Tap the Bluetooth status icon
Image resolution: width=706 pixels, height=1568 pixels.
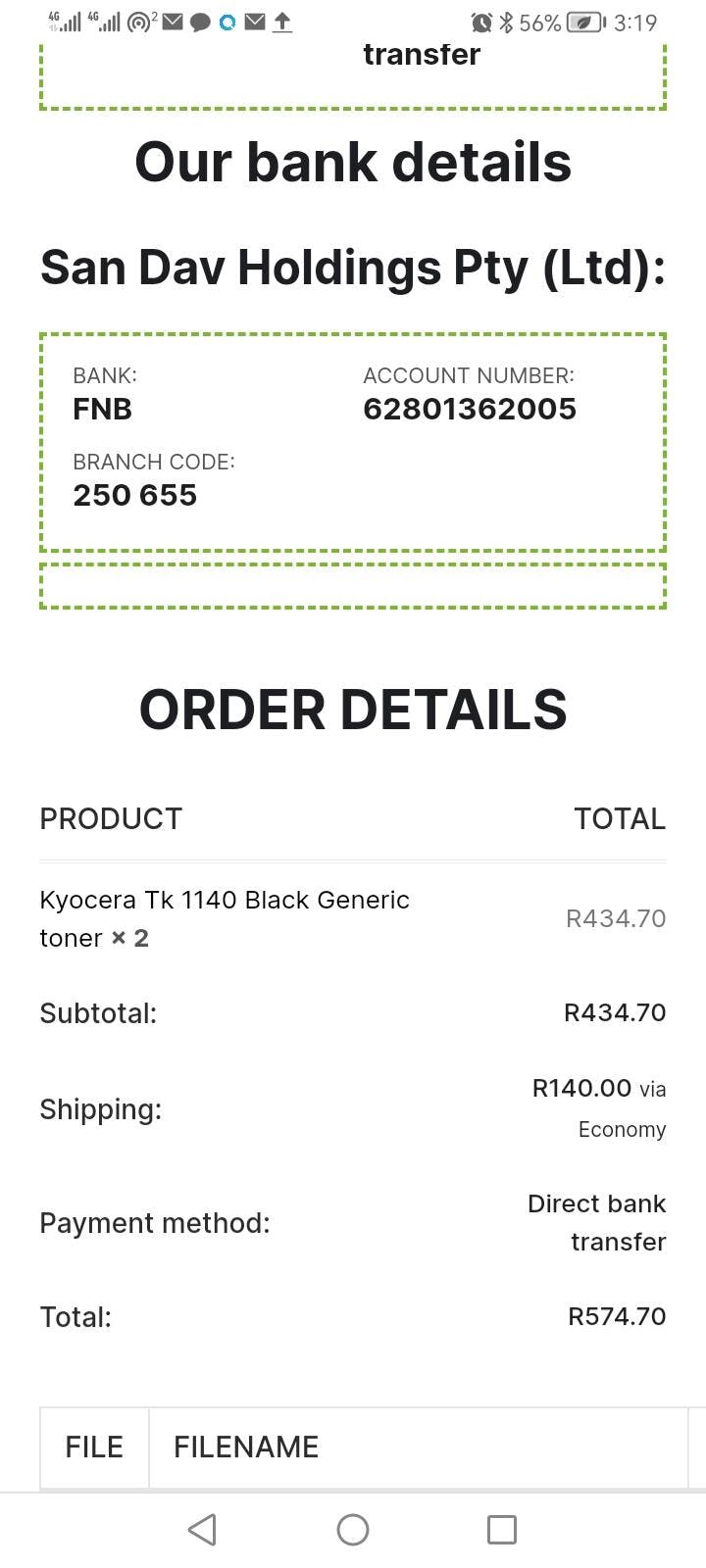pyautogui.click(x=506, y=22)
